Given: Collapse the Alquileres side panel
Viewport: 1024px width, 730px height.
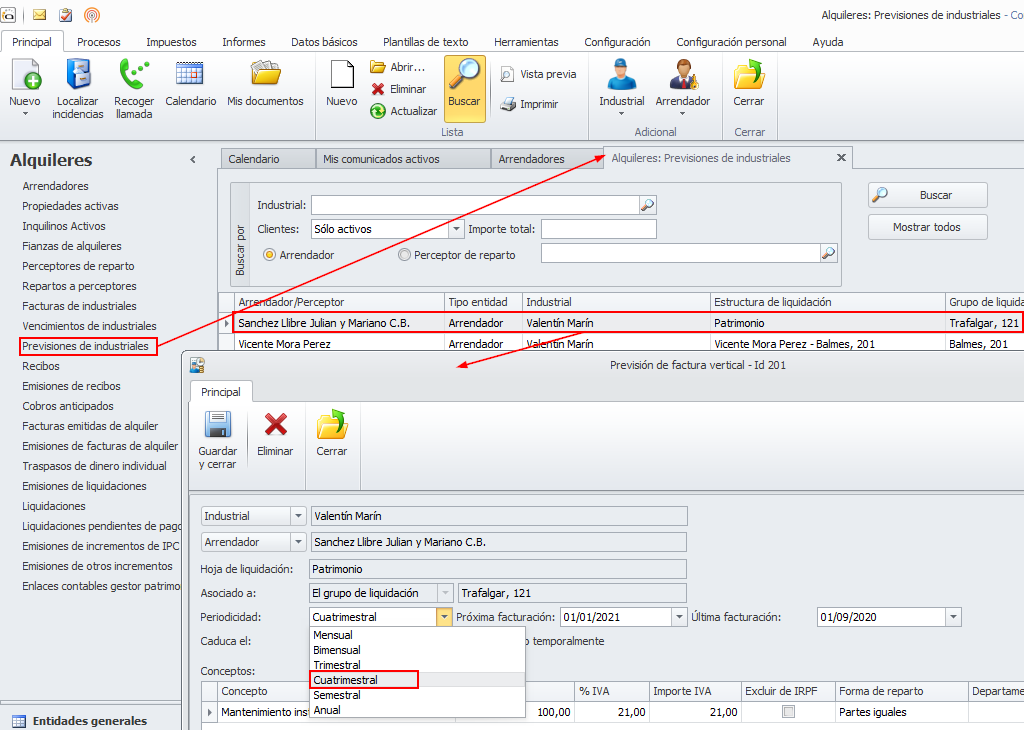Looking at the screenshot, I should [193, 159].
